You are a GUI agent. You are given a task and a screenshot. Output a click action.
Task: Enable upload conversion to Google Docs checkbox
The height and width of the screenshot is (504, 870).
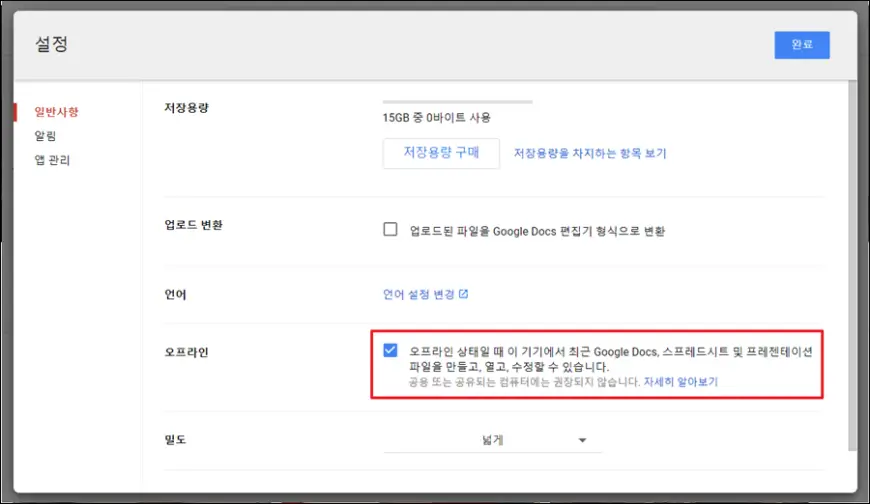tap(390, 229)
